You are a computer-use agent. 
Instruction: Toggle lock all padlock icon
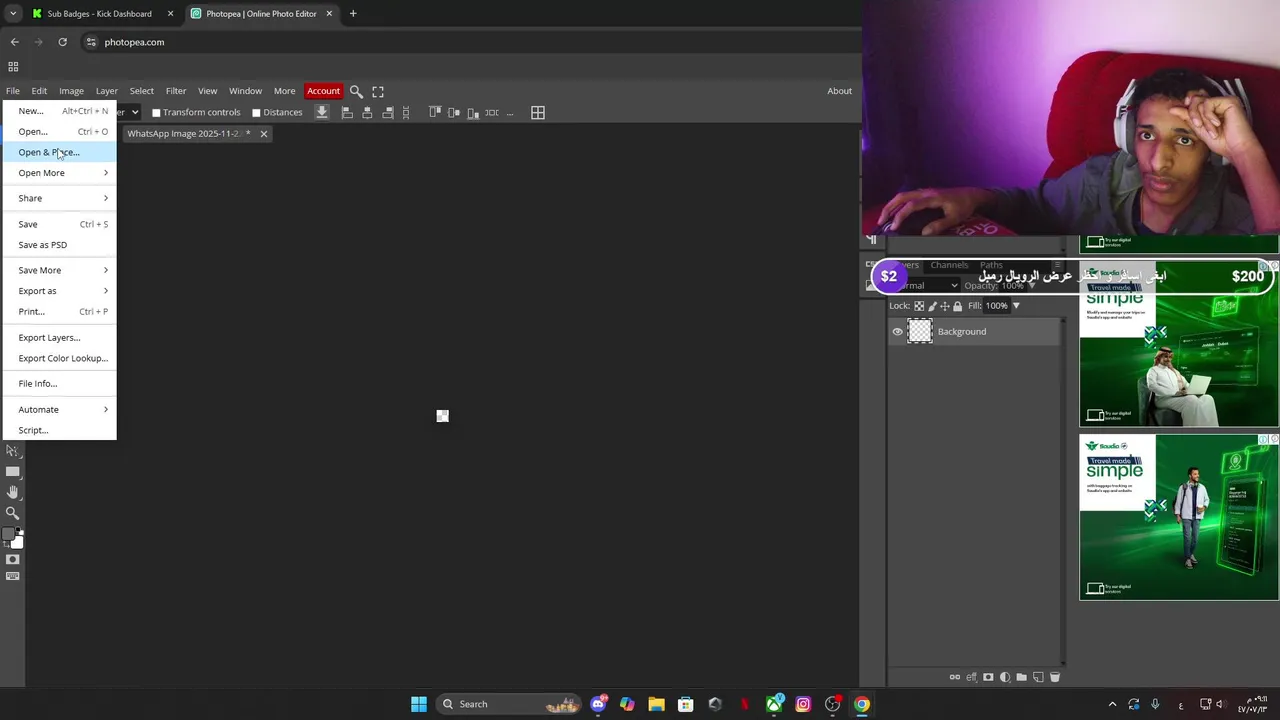point(957,306)
